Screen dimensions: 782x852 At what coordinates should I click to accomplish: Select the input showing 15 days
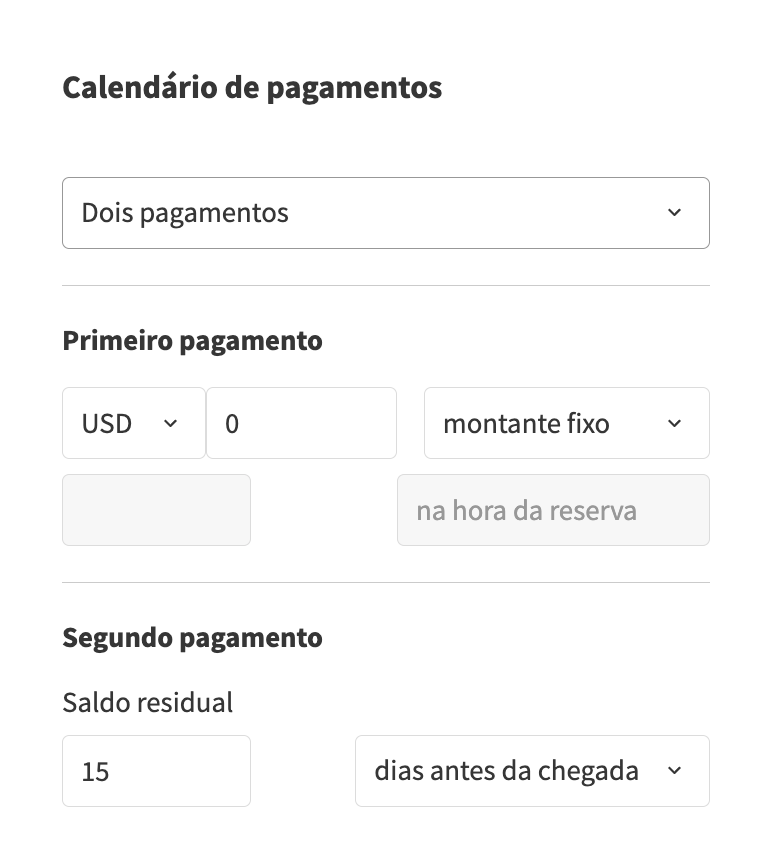156,770
